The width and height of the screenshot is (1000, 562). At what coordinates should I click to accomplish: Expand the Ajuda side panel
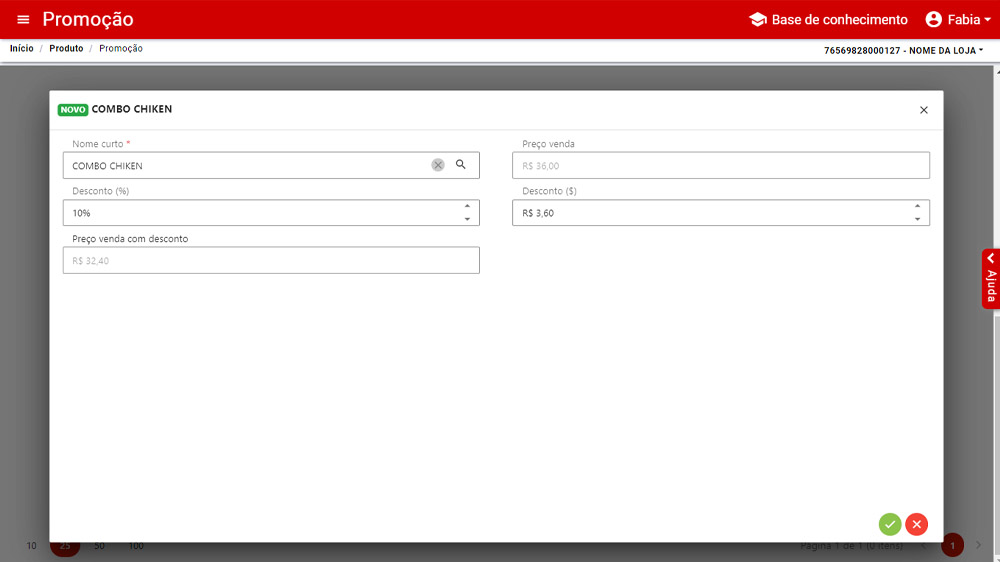click(x=990, y=278)
